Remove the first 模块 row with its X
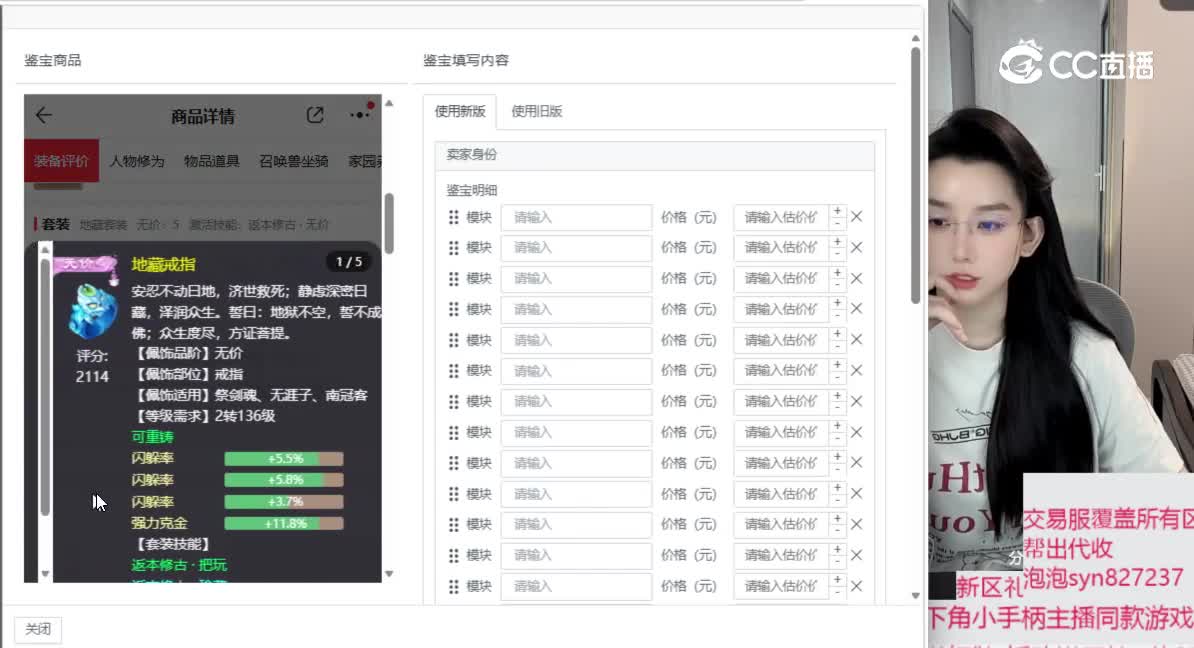The width and height of the screenshot is (1194, 648). 857,217
